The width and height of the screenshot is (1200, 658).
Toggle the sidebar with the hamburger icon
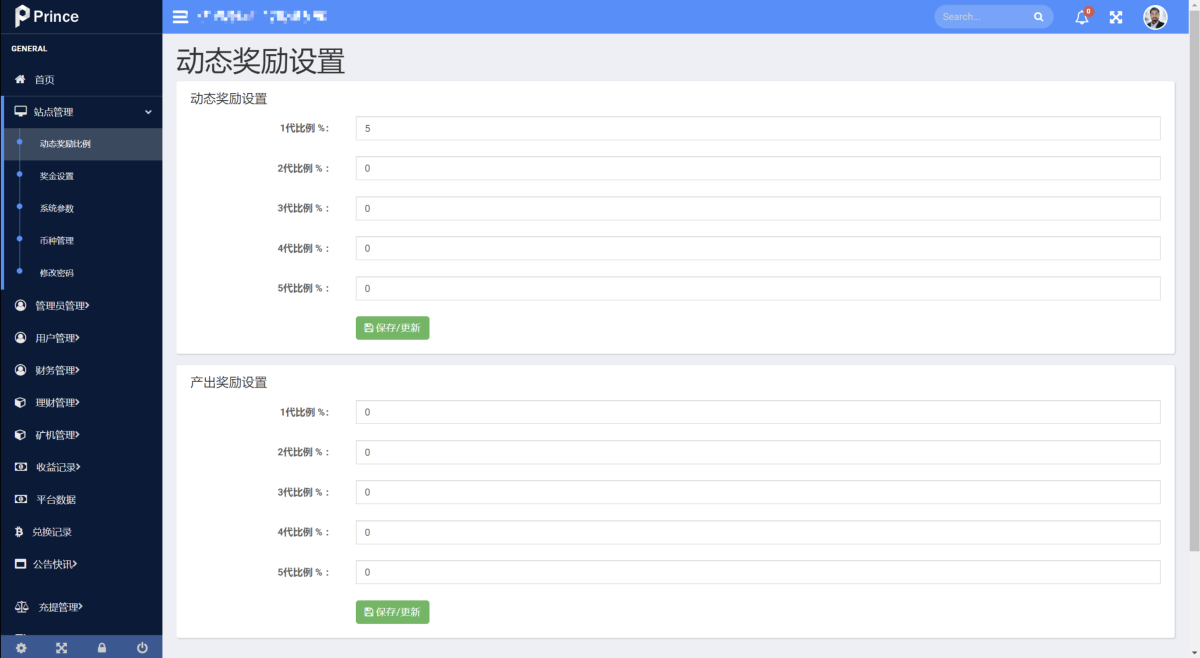coord(180,17)
